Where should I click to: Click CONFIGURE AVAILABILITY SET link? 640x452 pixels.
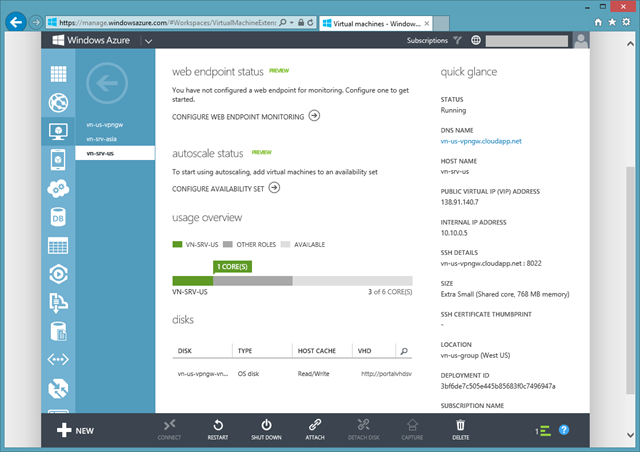[226, 188]
